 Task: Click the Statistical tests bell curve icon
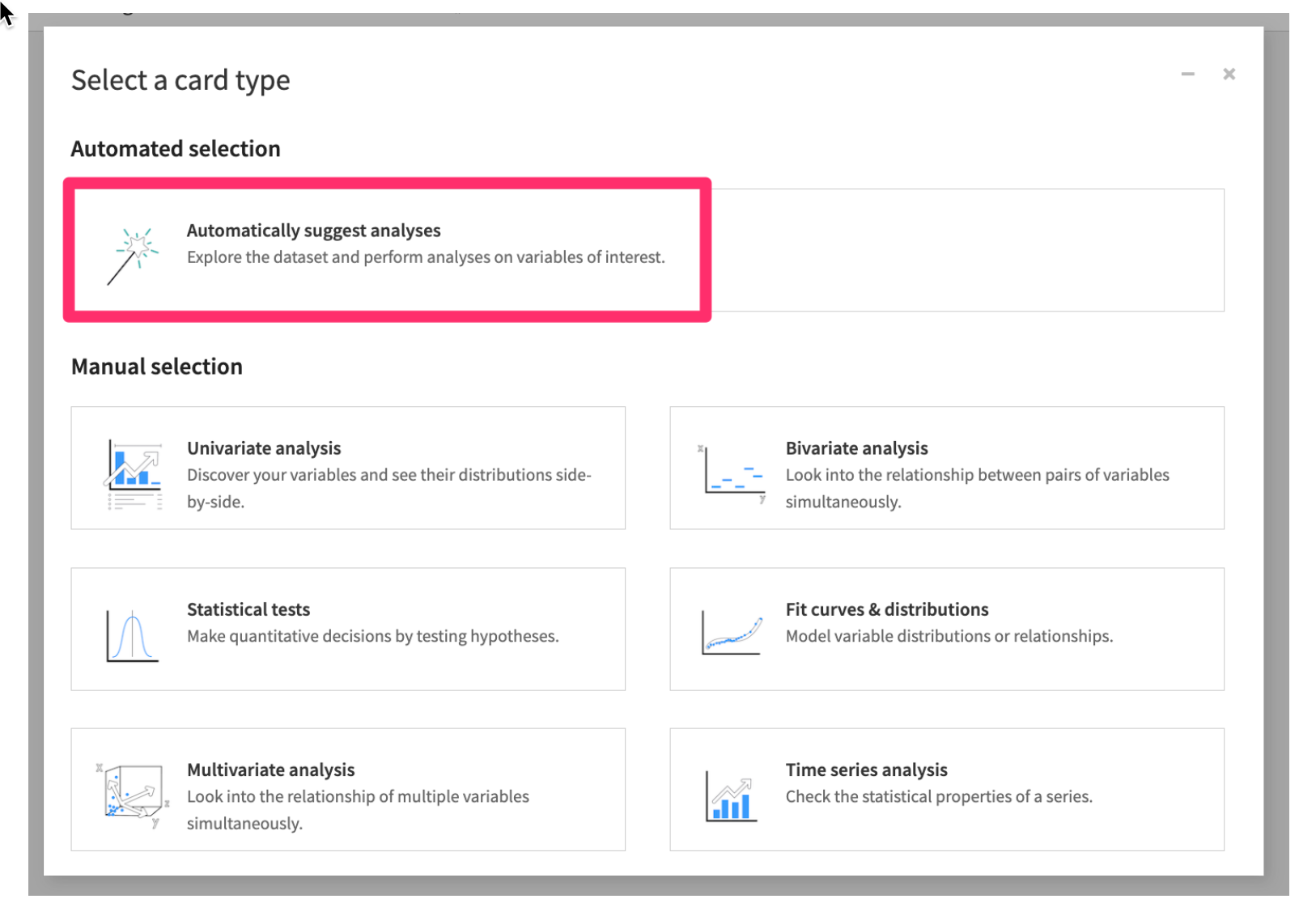(x=132, y=636)
